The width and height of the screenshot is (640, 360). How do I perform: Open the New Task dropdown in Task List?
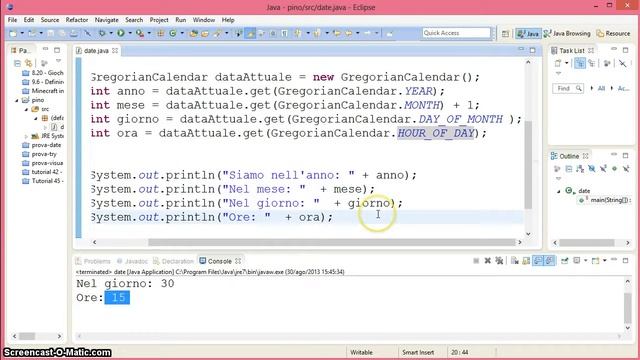tap(567, 63)
